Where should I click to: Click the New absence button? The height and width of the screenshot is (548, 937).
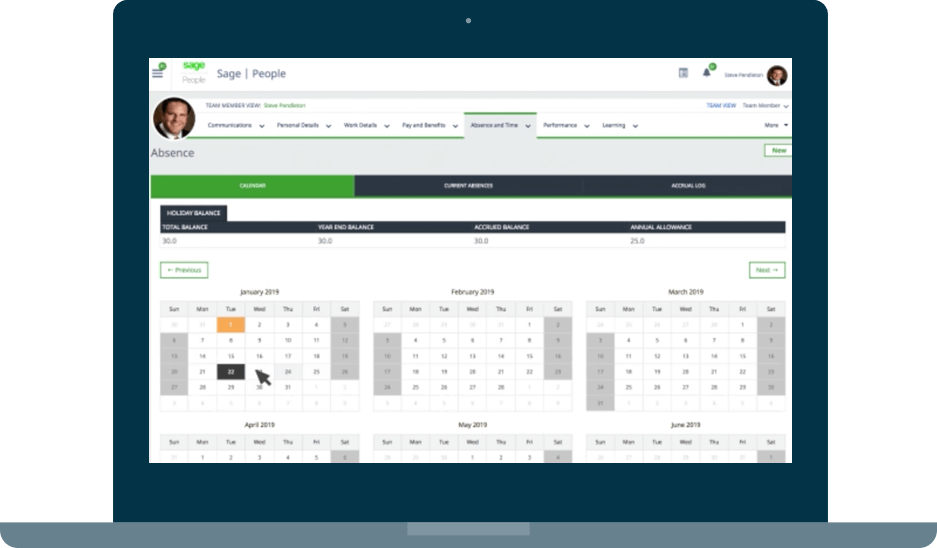[x=778, y=150]
